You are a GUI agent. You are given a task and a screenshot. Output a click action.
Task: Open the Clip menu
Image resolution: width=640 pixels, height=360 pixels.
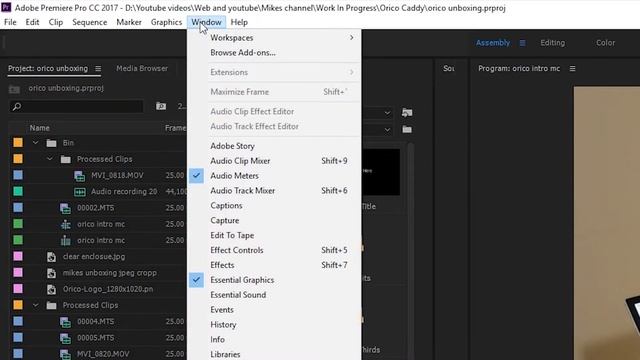click(x=56, y=22)
